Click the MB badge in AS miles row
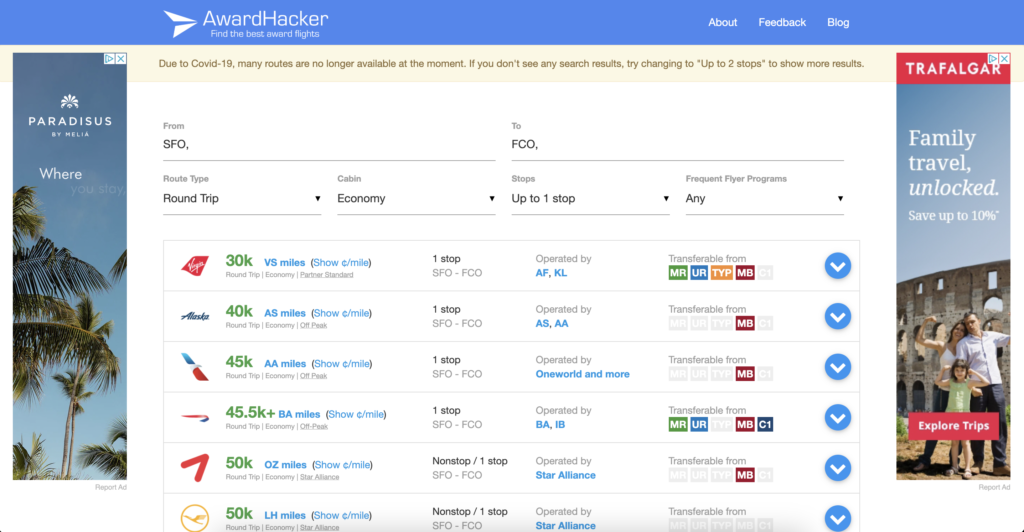The height and width of the screenshot is (532, 1024). click(744, 323)
